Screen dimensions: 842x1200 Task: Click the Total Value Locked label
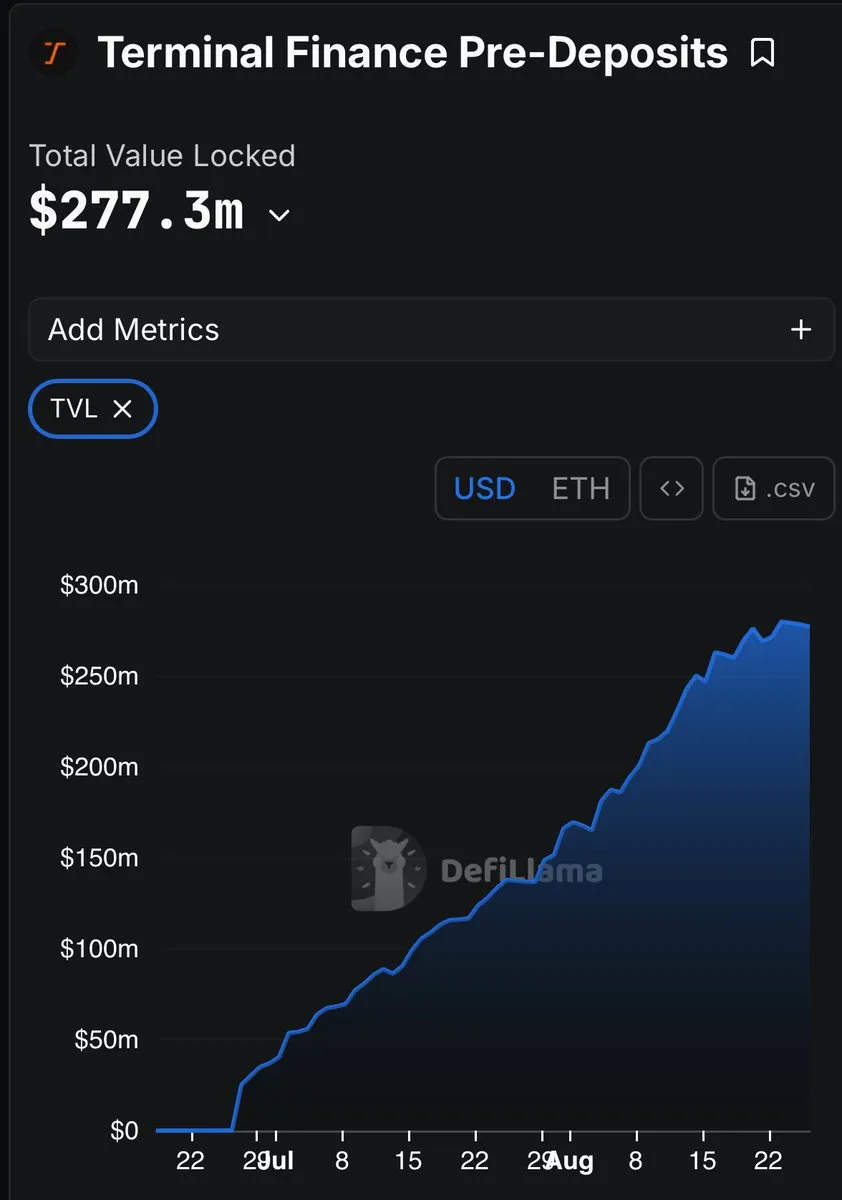162,155
